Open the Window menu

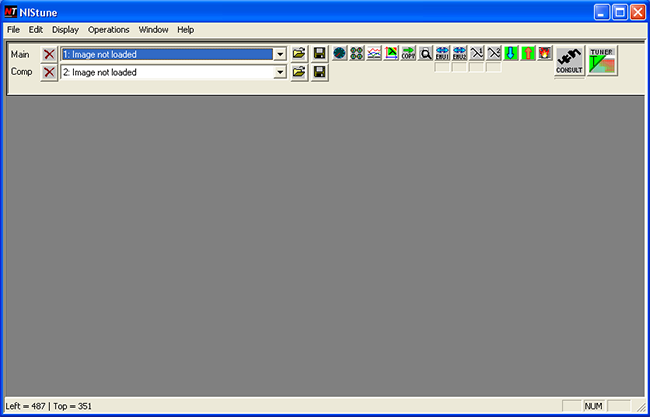(x=153, y=30)
